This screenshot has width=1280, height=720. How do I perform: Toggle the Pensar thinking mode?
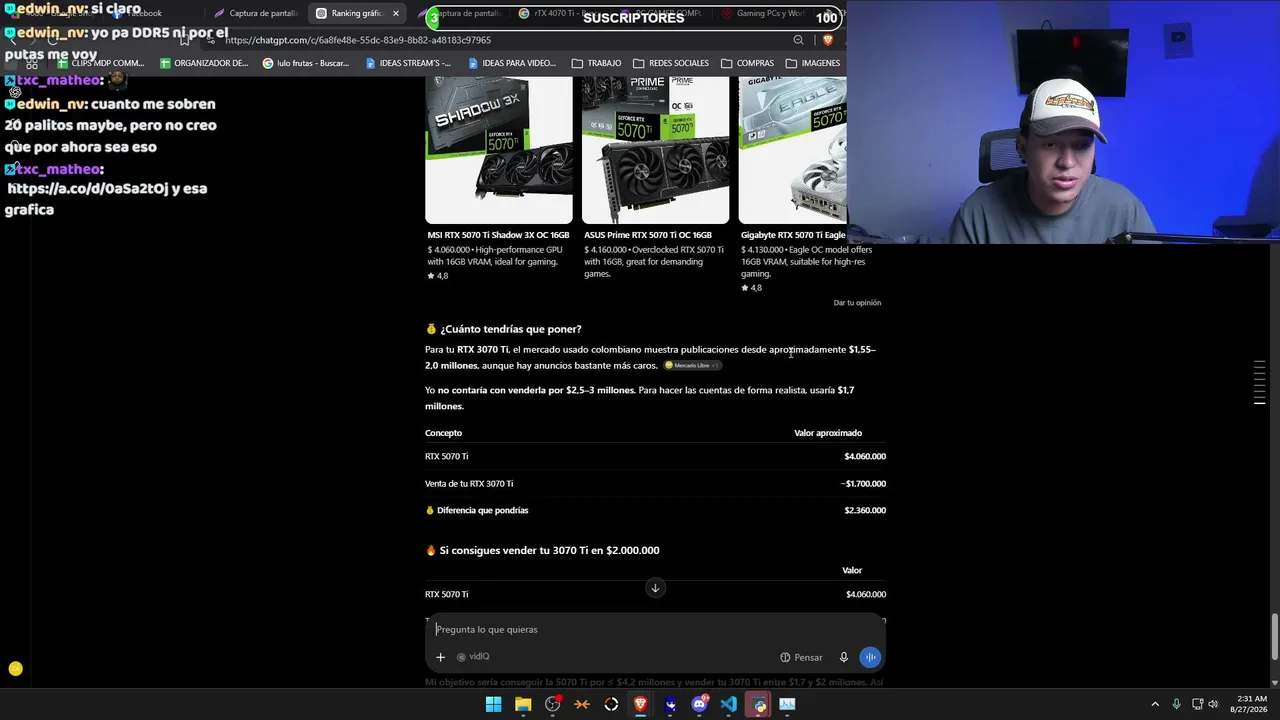[801, 657]
